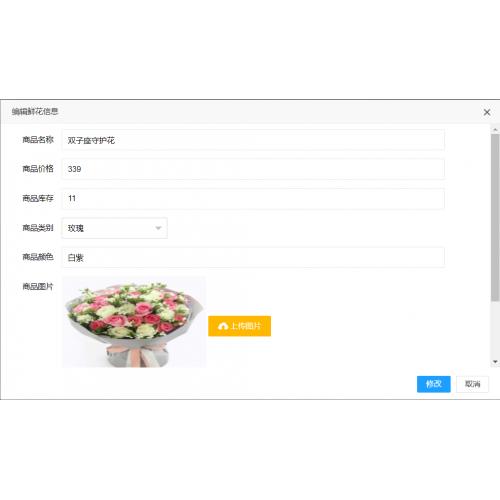Click the dialog's vertical scrollbar thumb
500x500 pixels.
pyautogui.click(x=495, y=218)
